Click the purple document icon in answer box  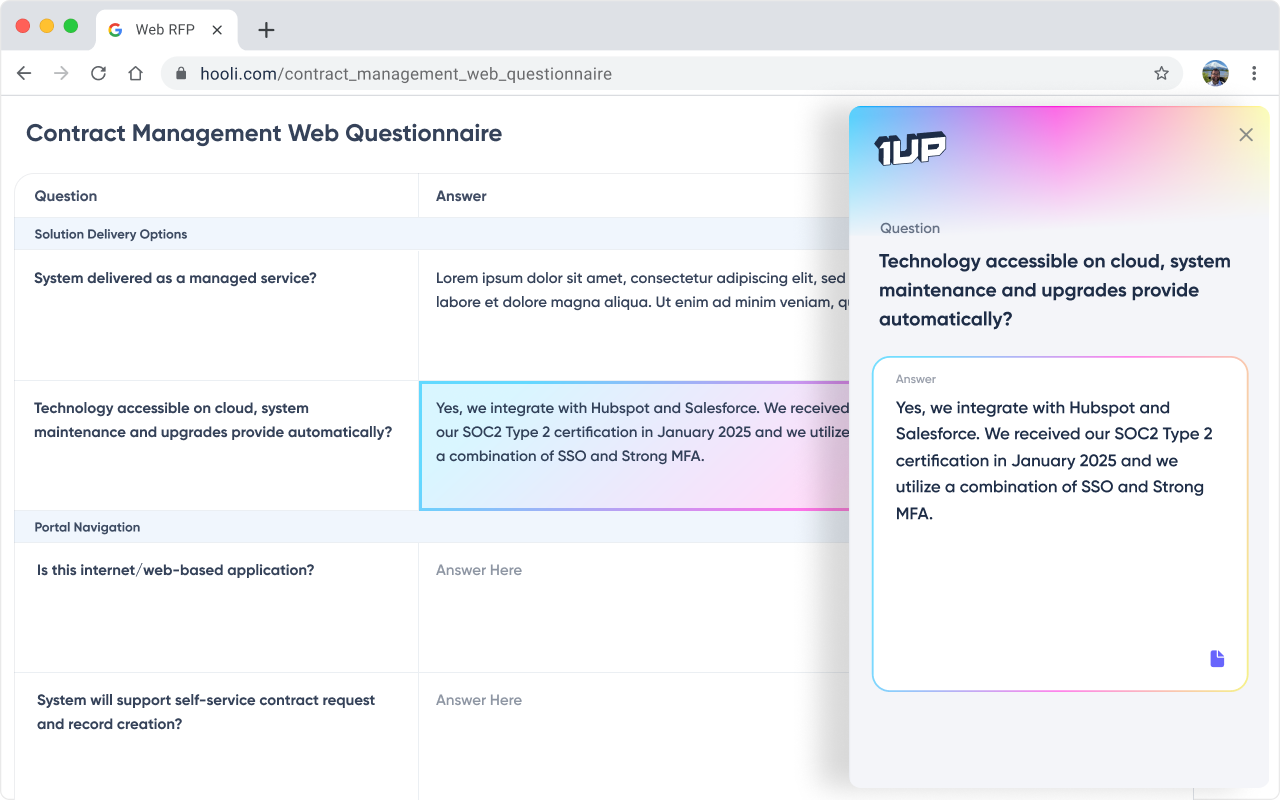pos(1217,658)
